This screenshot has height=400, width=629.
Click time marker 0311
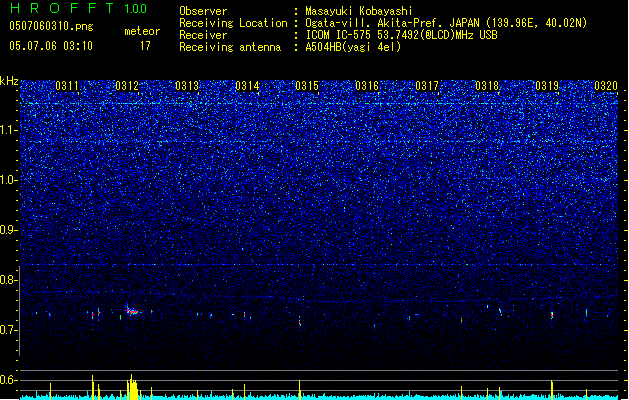click(67, 86)
